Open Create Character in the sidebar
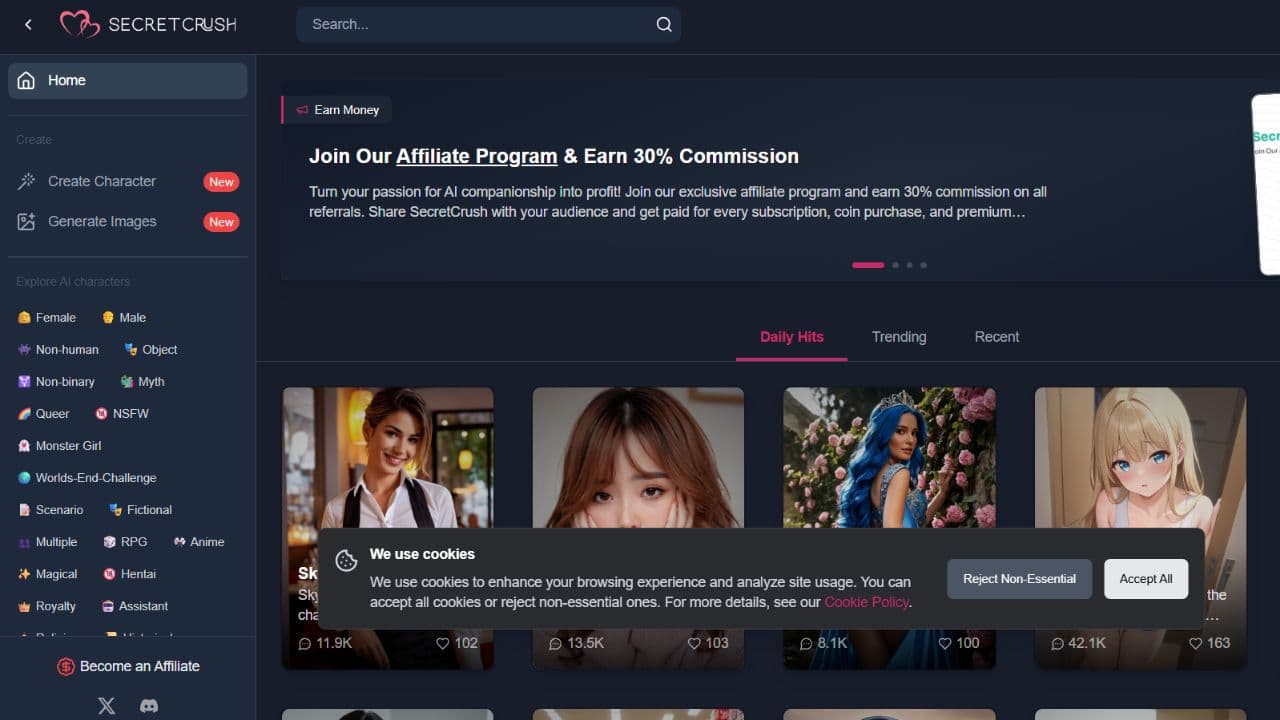 click(102, 181)
